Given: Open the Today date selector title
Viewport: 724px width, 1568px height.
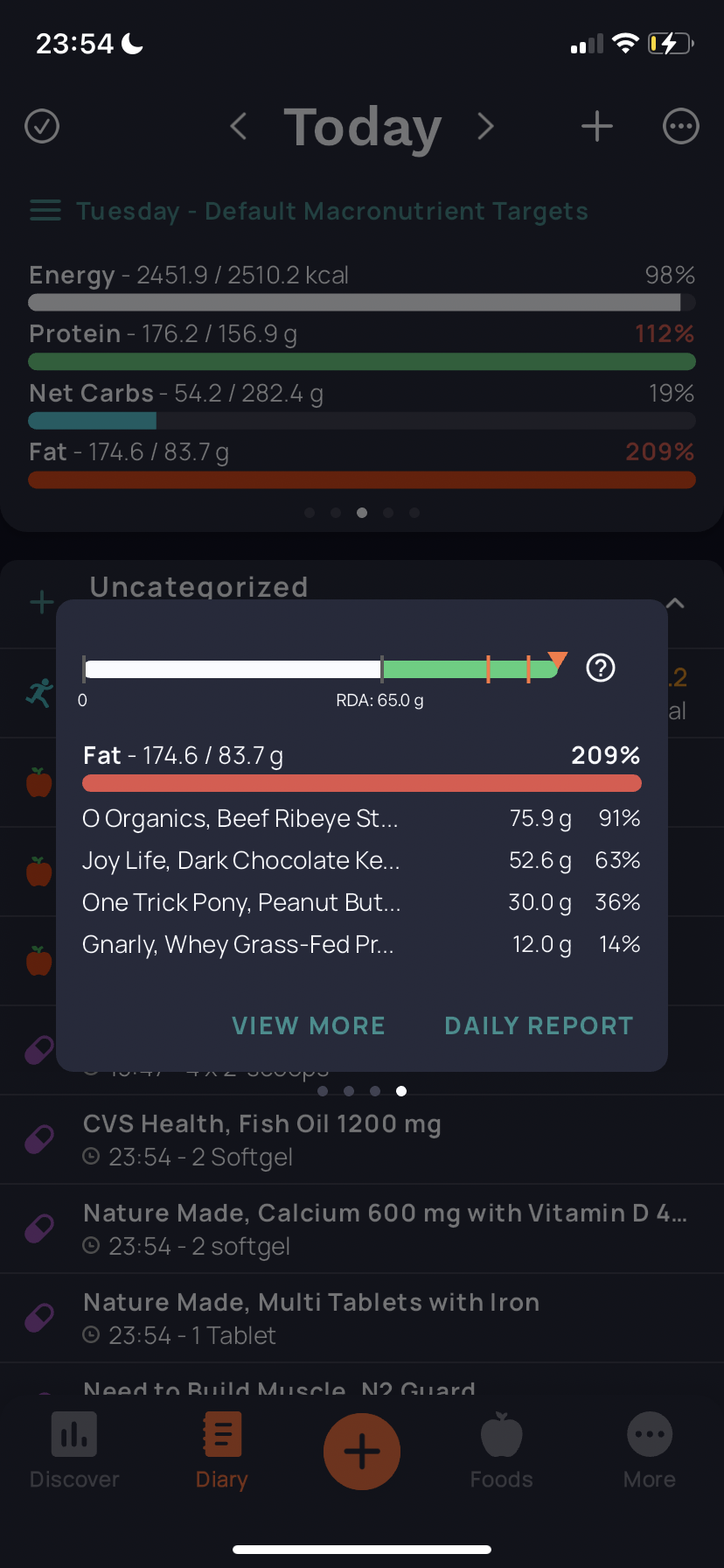Looking at the screenshot, I should coord(362,127).
